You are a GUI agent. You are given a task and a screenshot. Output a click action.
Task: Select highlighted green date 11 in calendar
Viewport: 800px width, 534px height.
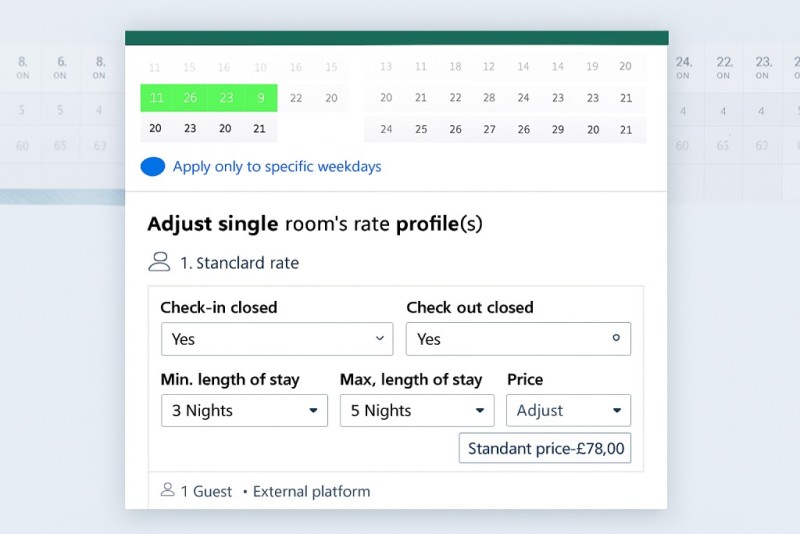point(155,98)
